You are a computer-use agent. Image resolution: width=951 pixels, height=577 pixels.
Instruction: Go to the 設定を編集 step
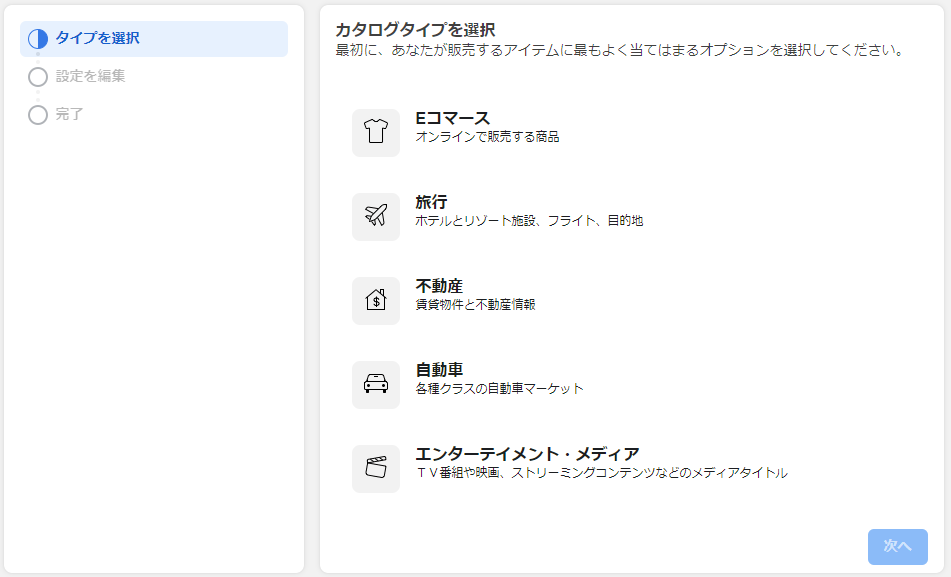pyautogui.click(x=90, y=76)
